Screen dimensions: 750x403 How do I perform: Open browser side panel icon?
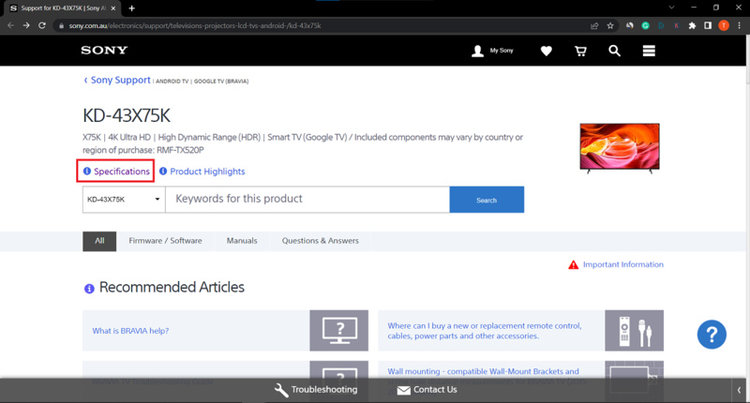[708, 26]
